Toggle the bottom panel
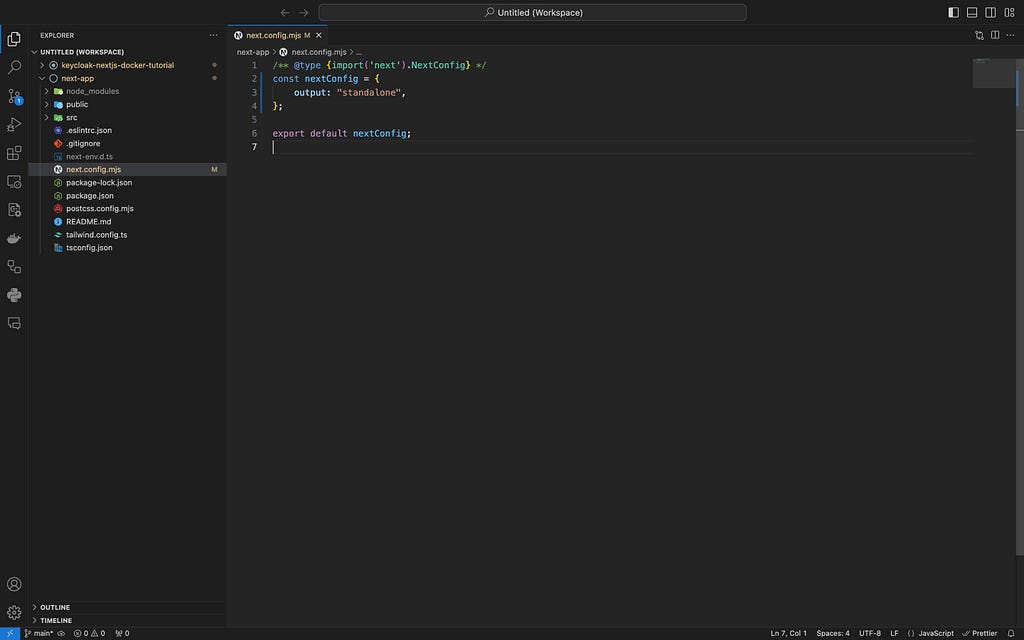 [x=972, y=12]
